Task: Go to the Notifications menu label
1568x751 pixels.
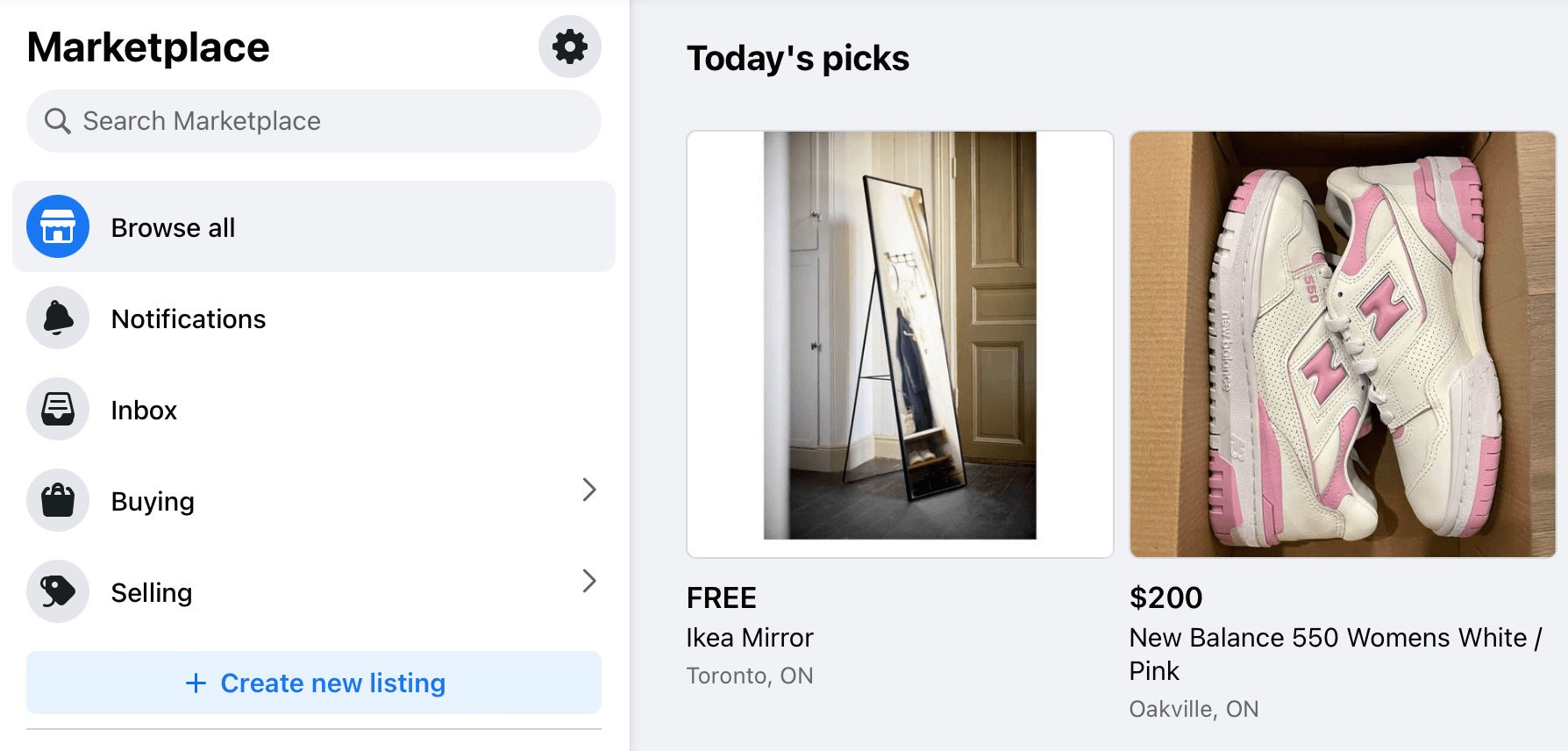Action: pyautogui.click(x=189, y=319)
